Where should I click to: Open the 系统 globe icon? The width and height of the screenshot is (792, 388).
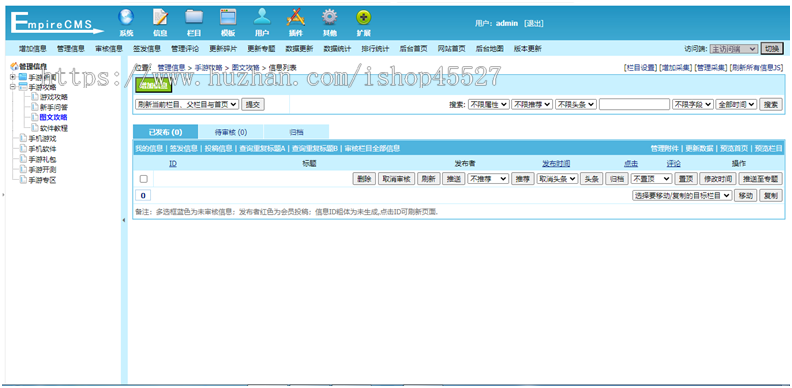tap(126, 18)
